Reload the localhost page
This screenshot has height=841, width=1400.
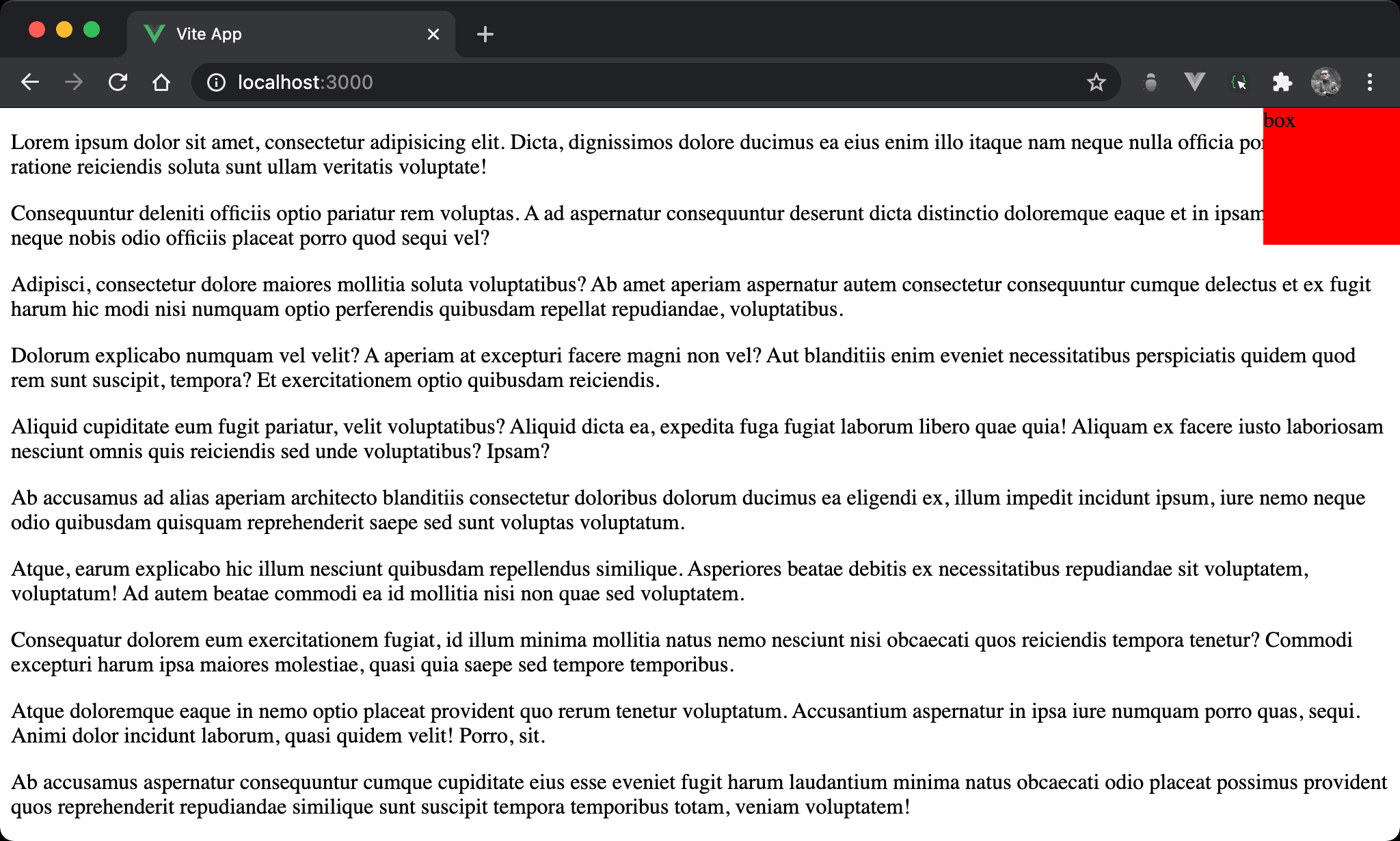coord(118,82)
